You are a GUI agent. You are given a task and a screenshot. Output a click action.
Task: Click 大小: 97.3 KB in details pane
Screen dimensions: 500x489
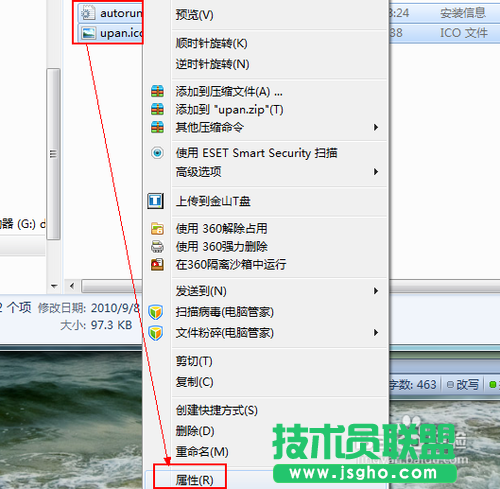[x=96, y=325]
